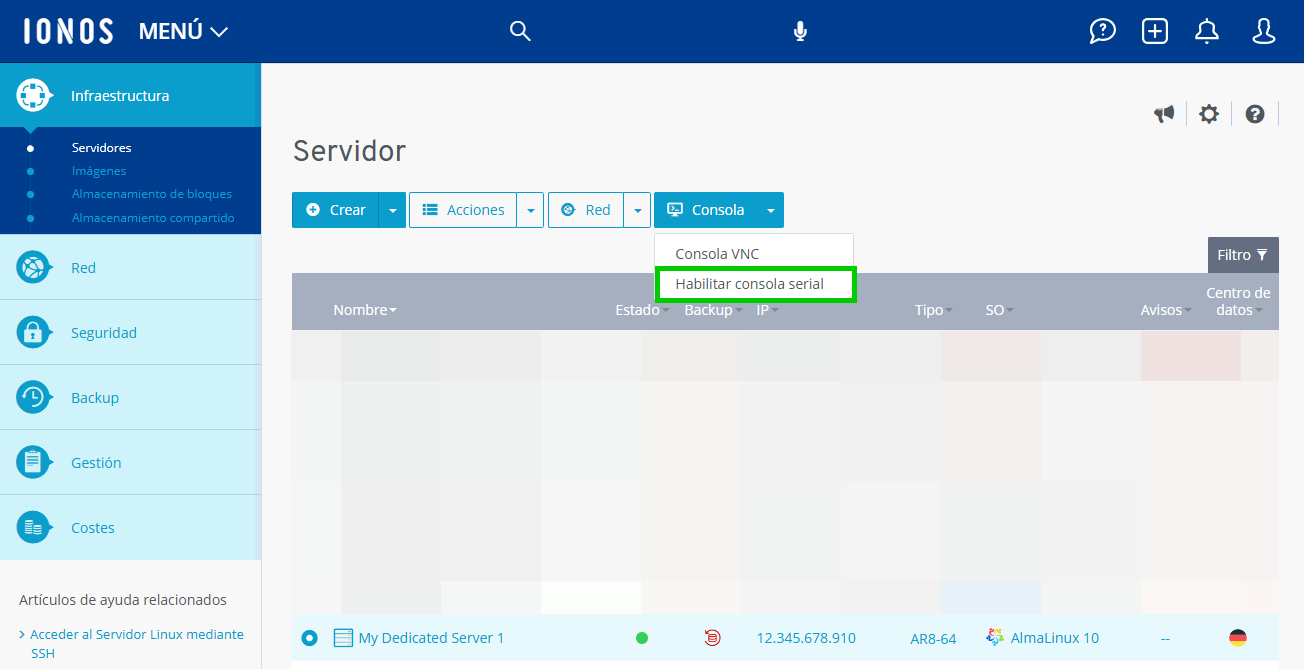This screenshot has height=669, width=1304.
Task: Click the Filtro button
Action: 1241,255
